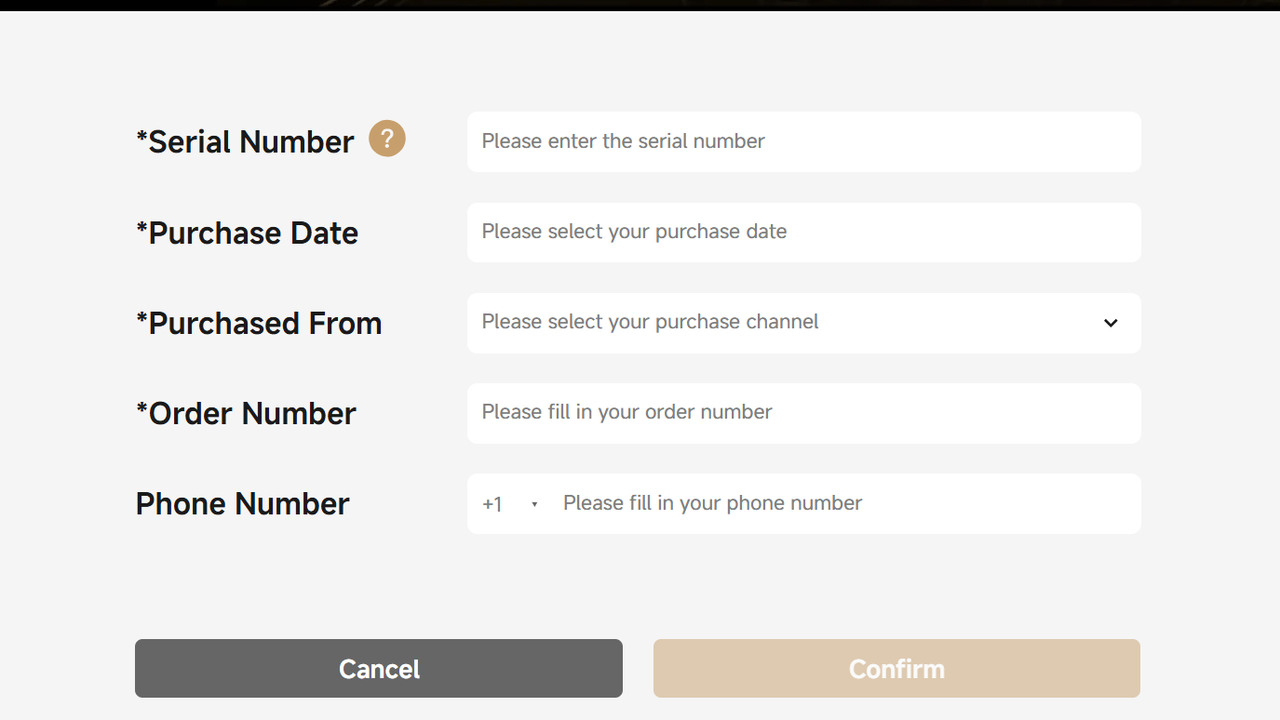This screenshot has height=720, width=1280.
Task: Open the purchase channel dropdown
Action: 804,323
